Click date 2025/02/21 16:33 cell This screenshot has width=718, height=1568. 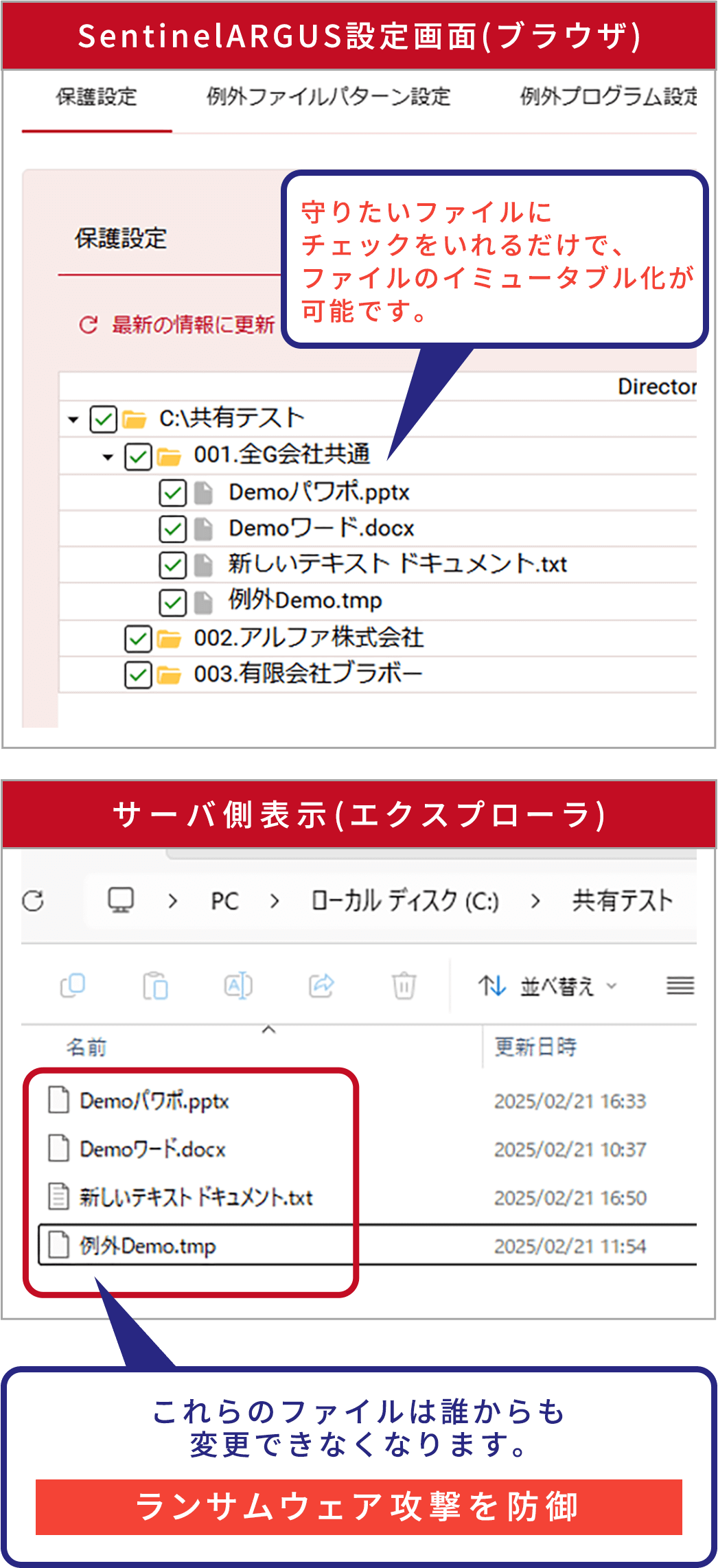(570, 1102)
